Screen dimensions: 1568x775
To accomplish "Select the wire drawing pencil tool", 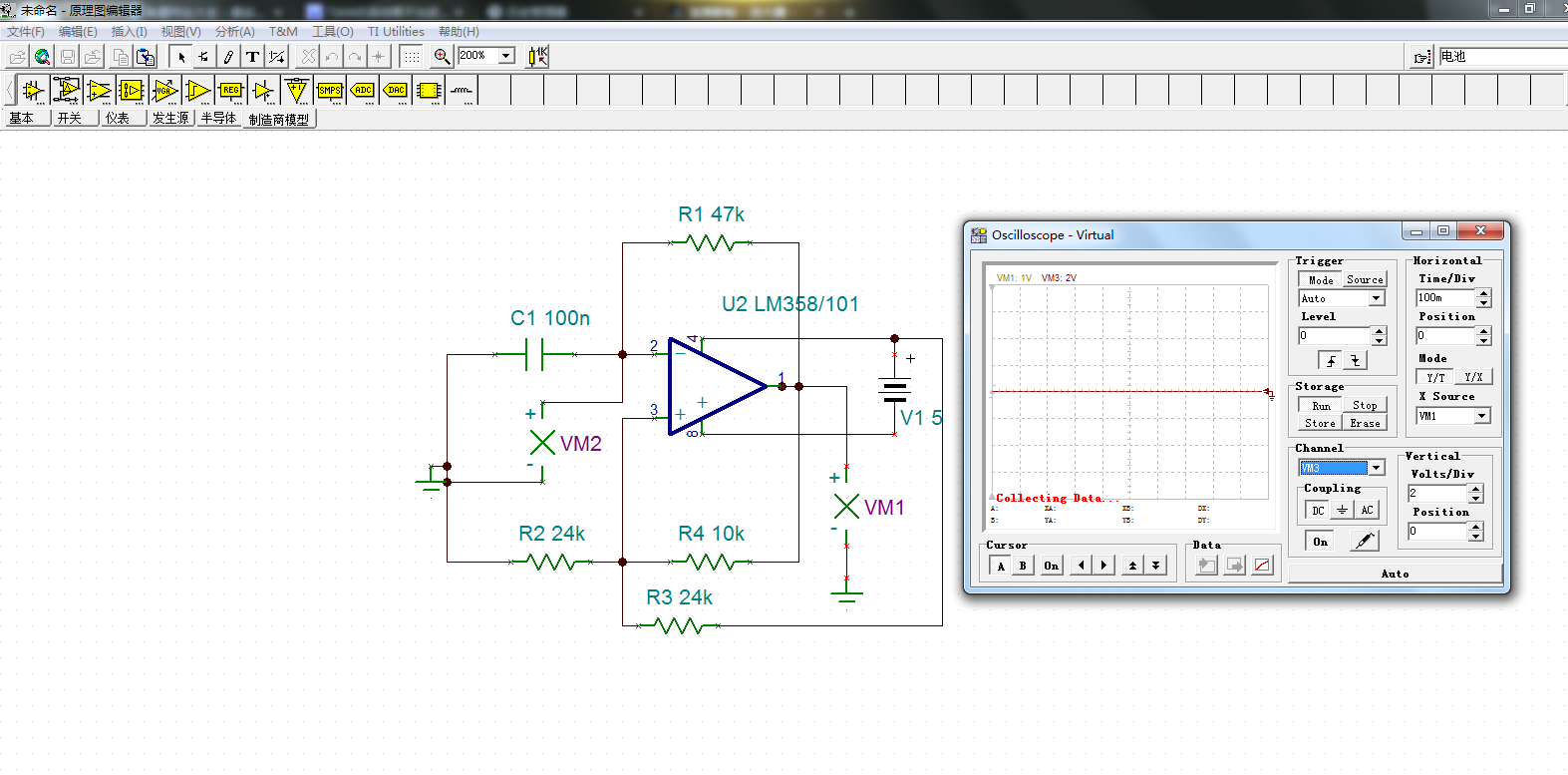I will pos(228,57).
